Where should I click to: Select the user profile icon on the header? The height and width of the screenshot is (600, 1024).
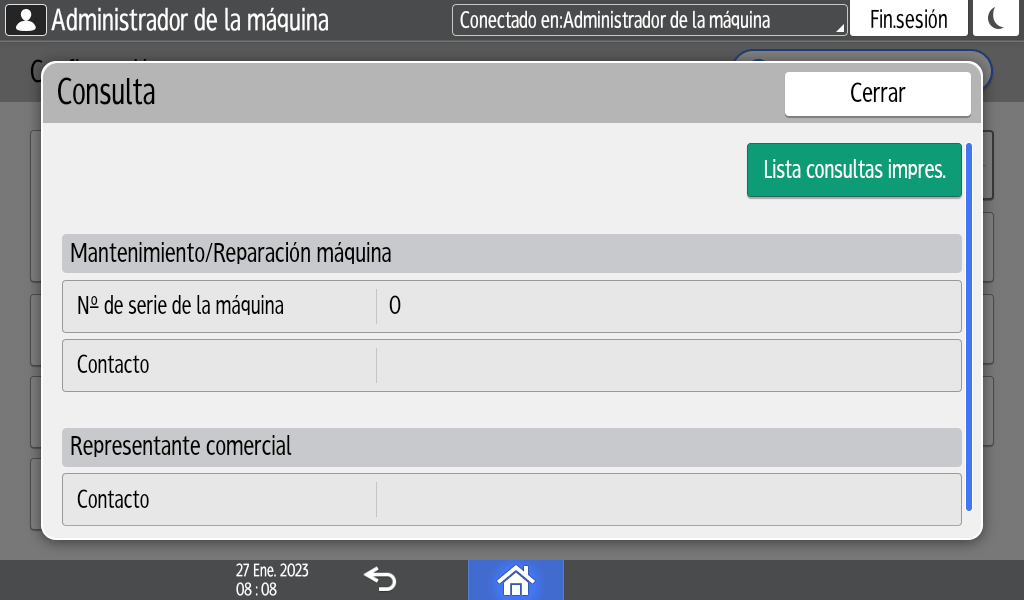[27, 17]
